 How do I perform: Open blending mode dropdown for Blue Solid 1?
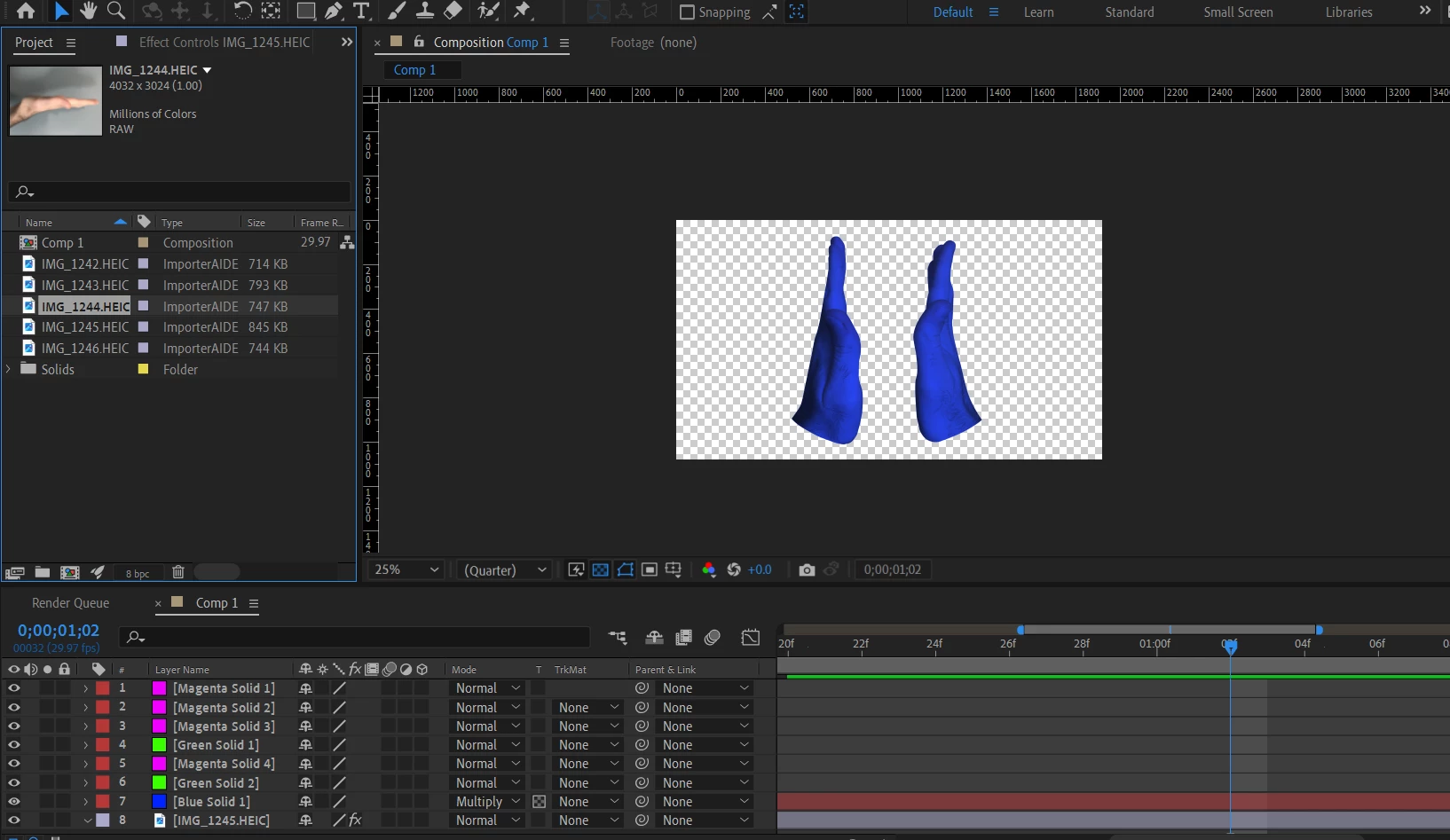[487, 802]
